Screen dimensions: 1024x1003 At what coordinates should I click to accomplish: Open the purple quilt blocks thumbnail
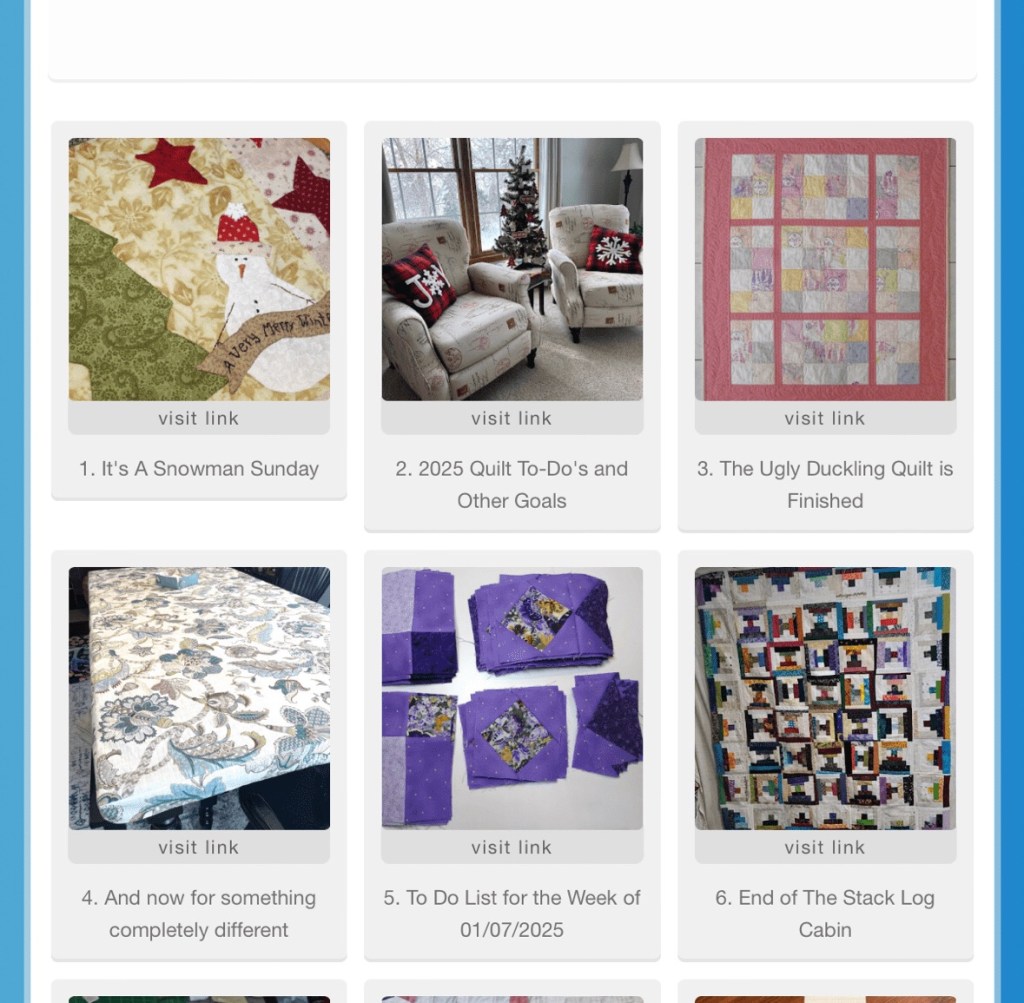click(512, 698)
